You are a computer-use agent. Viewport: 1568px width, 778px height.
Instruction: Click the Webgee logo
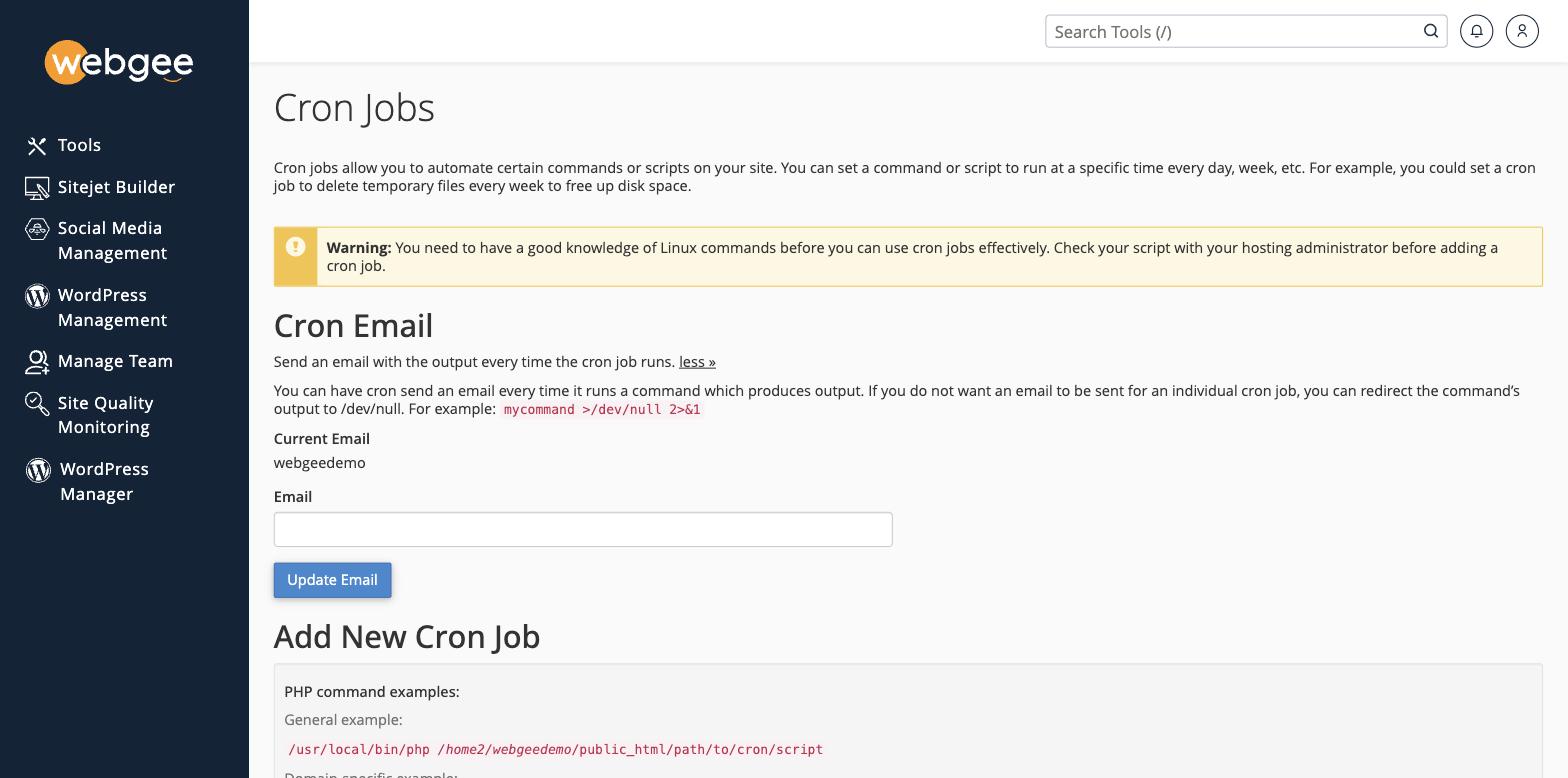(119, 62)
